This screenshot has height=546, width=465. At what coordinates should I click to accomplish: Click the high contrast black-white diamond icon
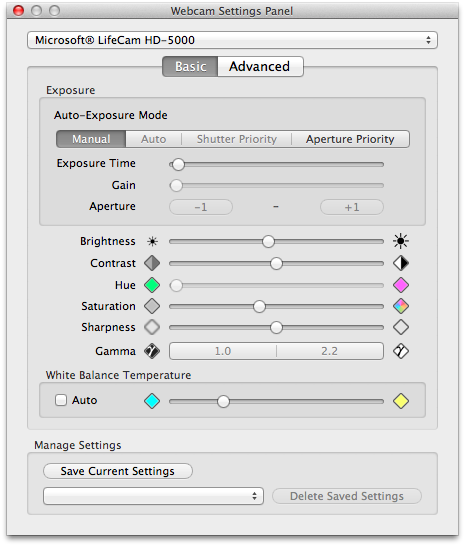point(401,263)
